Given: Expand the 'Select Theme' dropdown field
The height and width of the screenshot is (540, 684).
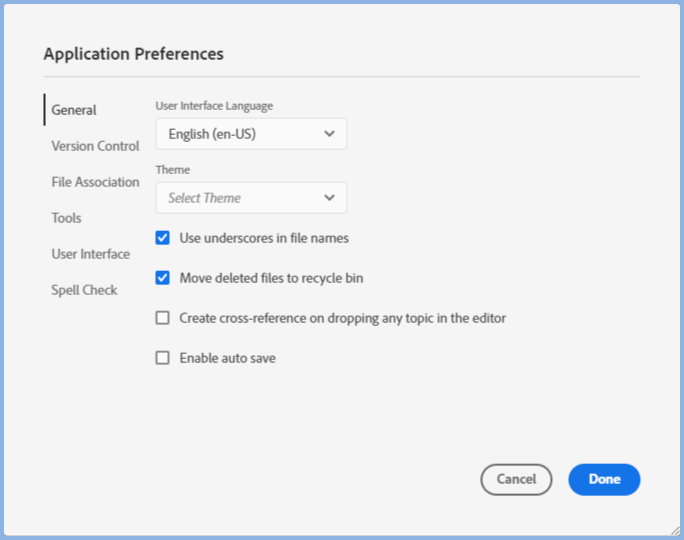Looking at the screenshot, I should (x=250, y=198).
